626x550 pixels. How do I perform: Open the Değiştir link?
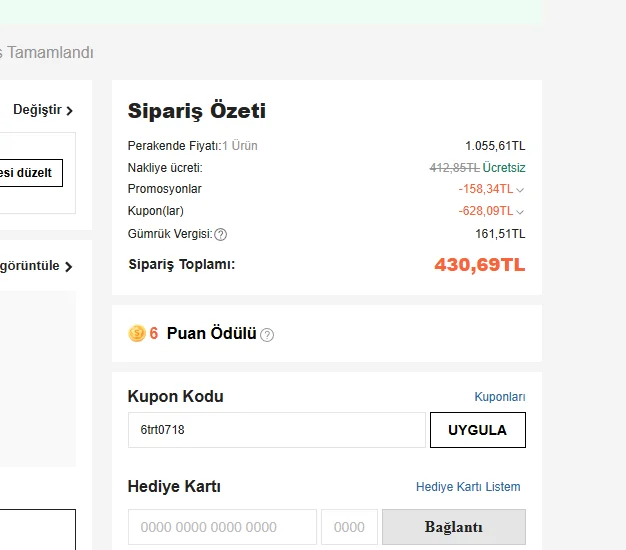coord(42,110)
